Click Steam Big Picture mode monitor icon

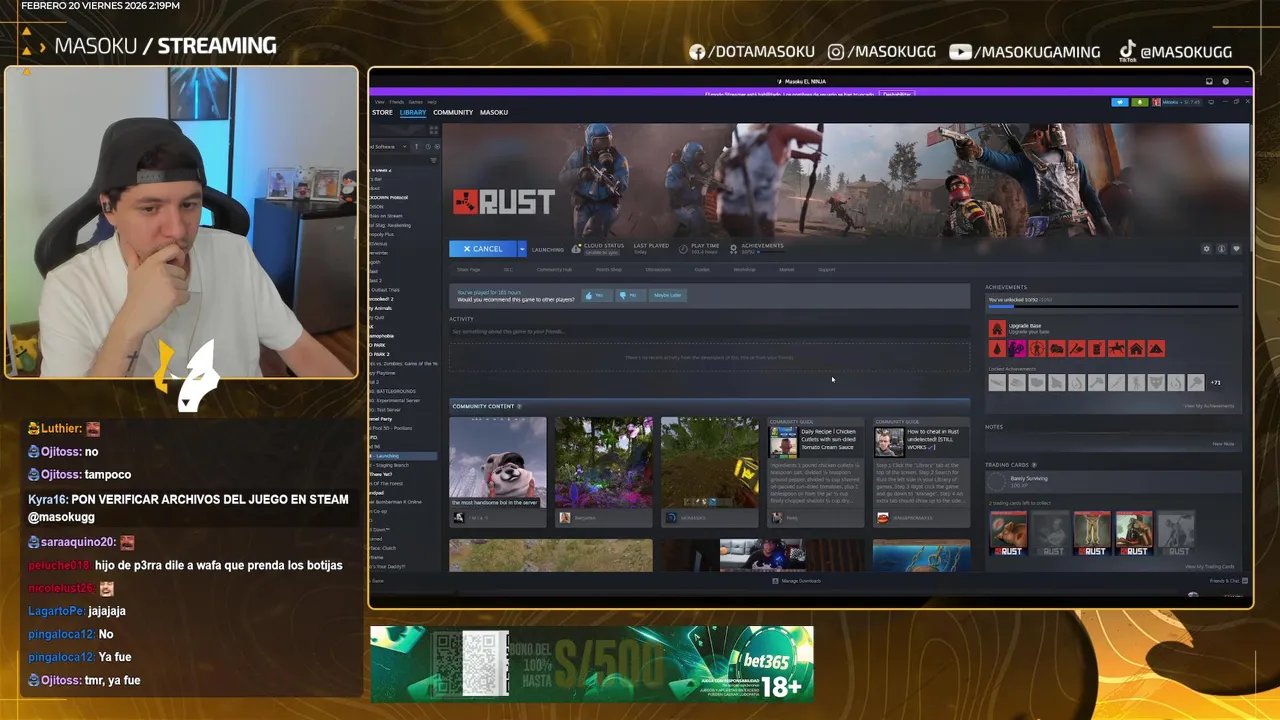(x=1211, y=102)
